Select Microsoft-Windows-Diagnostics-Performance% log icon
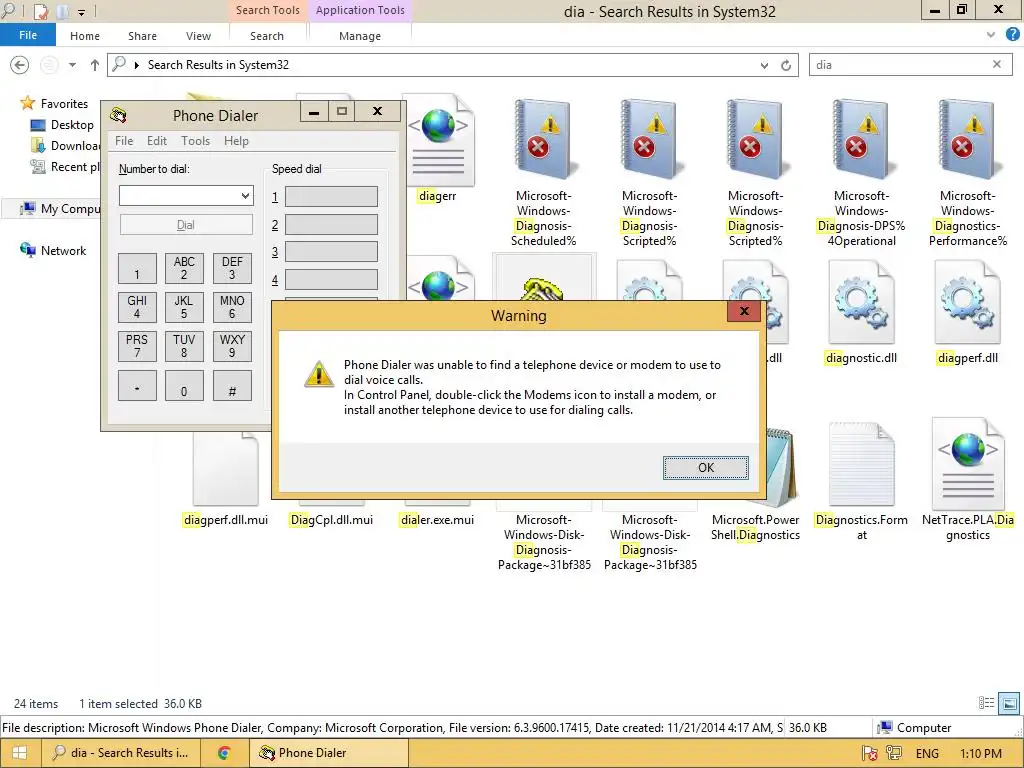Screen dimensions: 1024x768 (967, 139)
